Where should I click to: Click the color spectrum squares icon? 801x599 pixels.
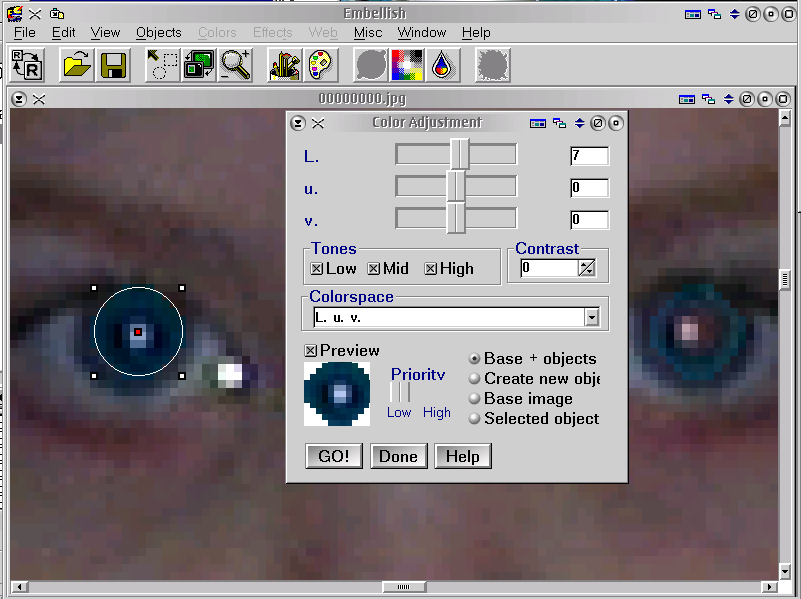[x=408, y=65]
